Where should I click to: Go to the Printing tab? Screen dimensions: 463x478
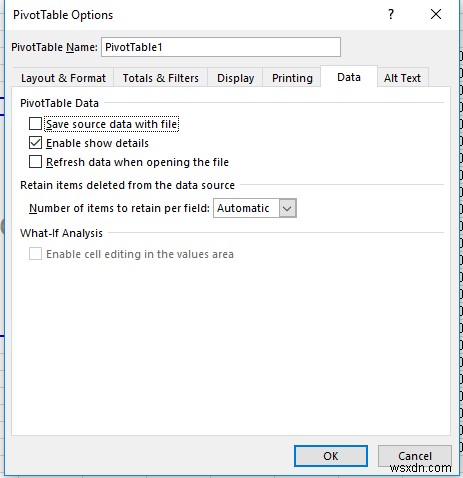[292, 78]
